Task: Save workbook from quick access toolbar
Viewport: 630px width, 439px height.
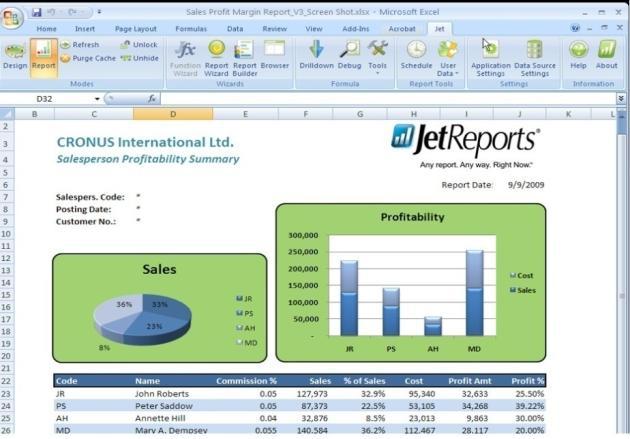Action: (37, 12)
